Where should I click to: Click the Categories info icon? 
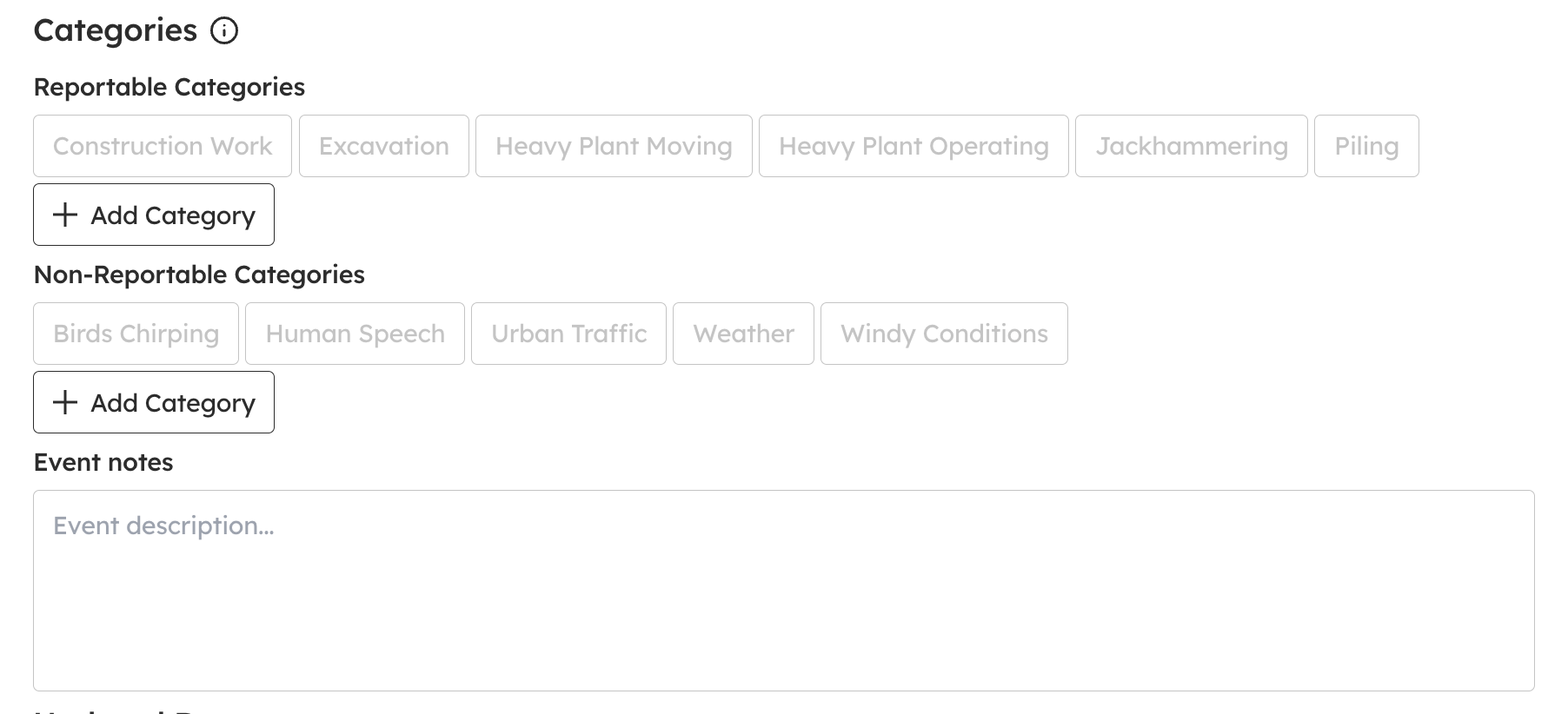pyautogui.click(x=224, y=31)
